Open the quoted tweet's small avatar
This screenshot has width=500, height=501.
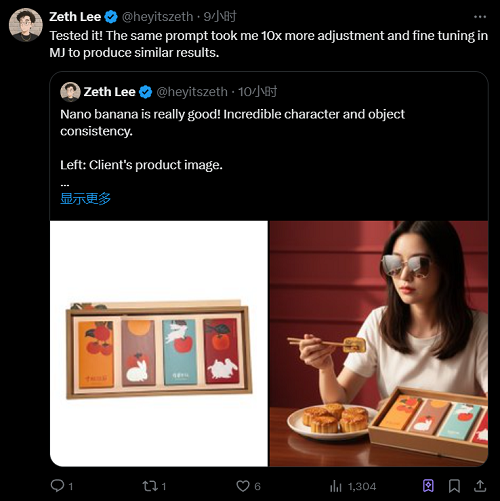70,92
